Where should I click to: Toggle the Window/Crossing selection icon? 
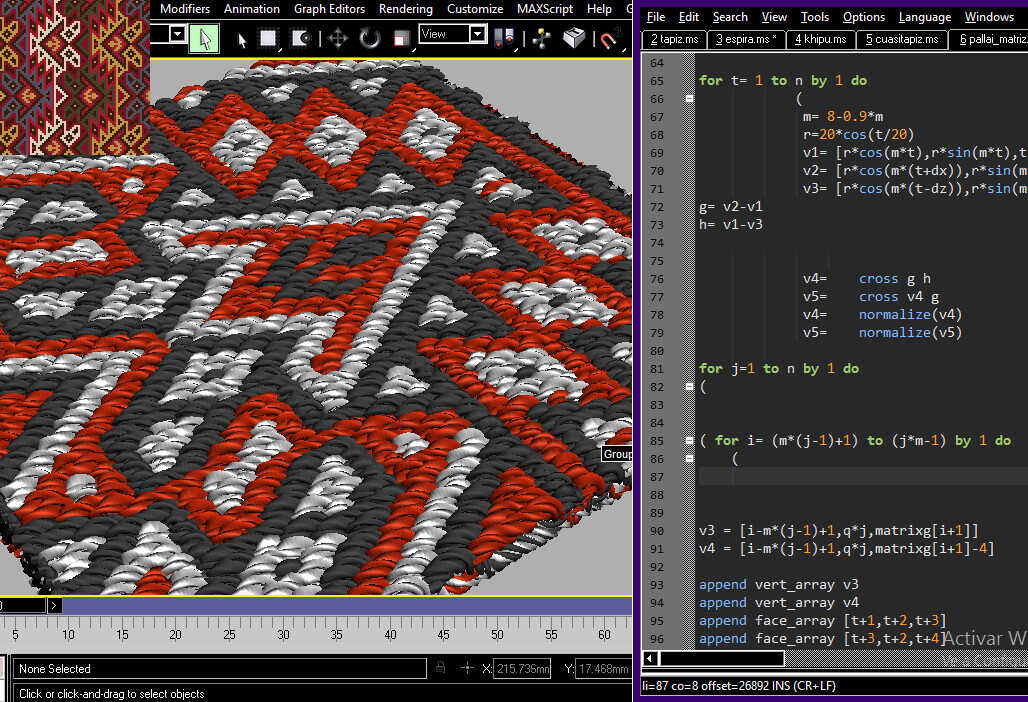click(301, 39)
